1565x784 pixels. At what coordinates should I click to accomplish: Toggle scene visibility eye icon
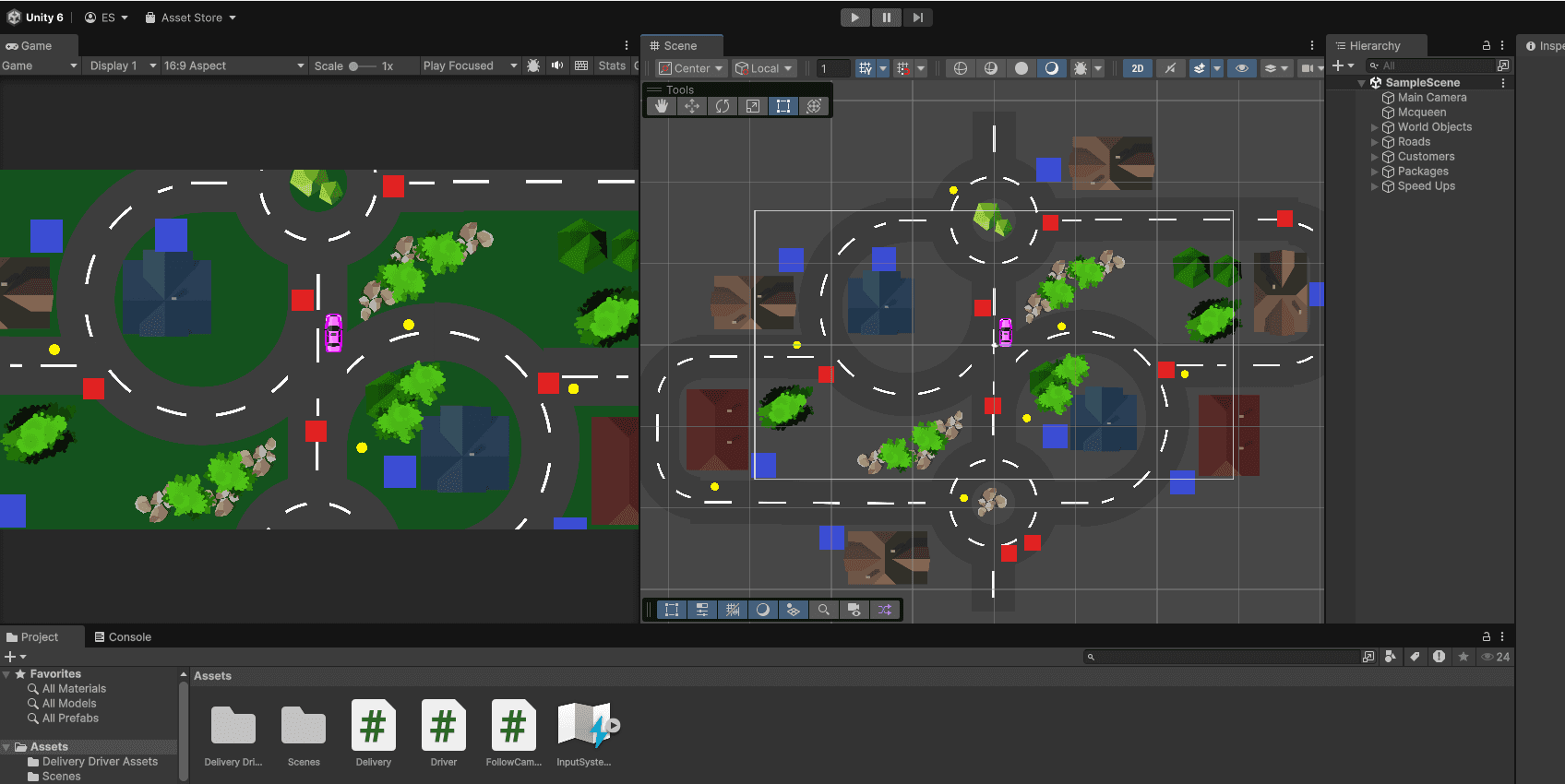pyautogui.click(x=1241, y=68)
